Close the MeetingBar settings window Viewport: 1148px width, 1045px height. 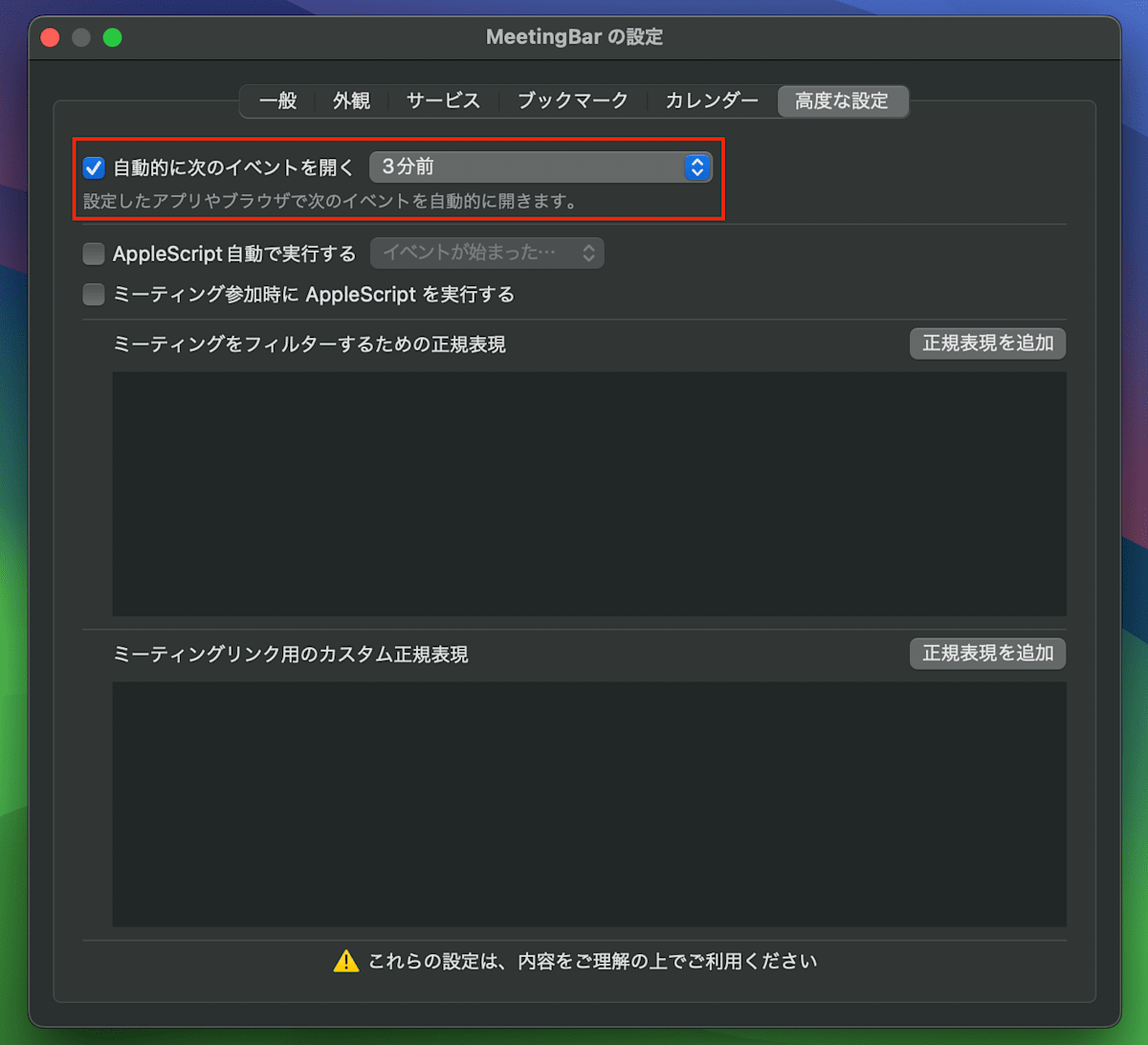(x=50, y=38)
